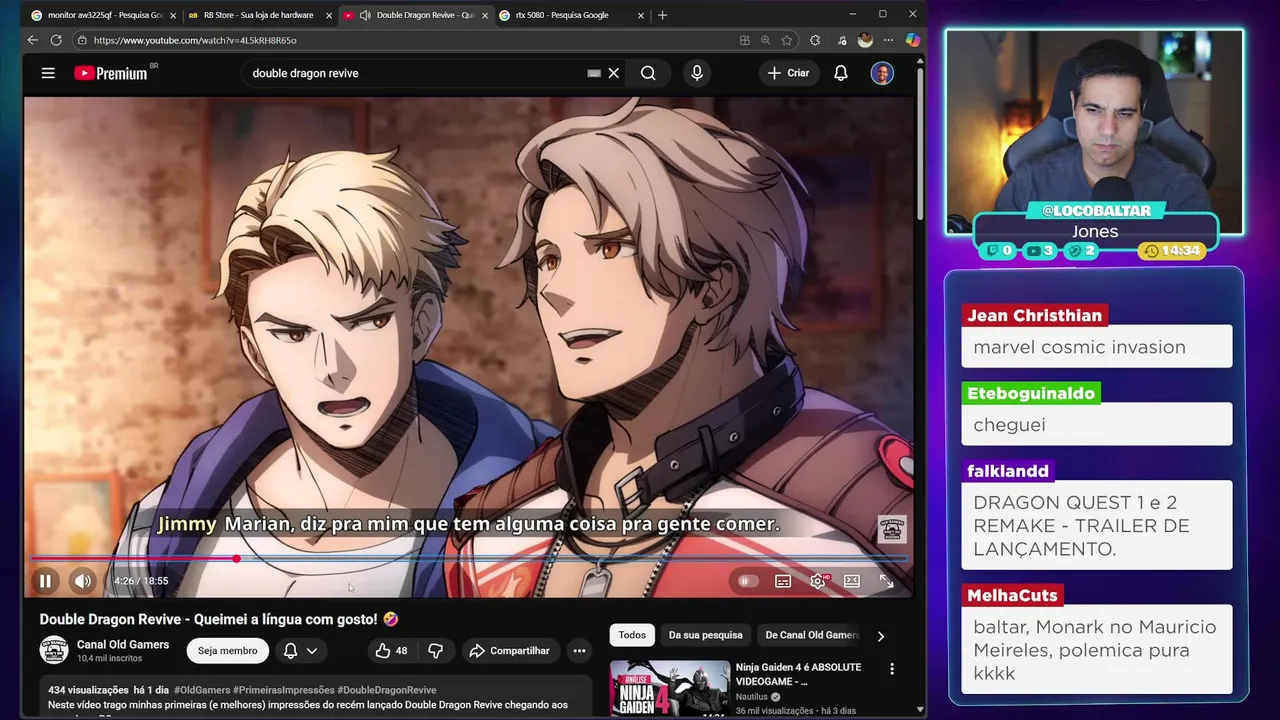Open the YouTube account avatar menu
The image size is (1280, 720).
(882, 73)
